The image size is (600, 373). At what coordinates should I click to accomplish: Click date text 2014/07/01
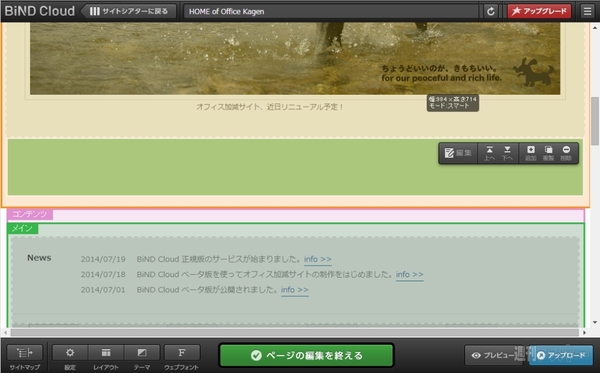pyautogui.click(x=103, y=290)
